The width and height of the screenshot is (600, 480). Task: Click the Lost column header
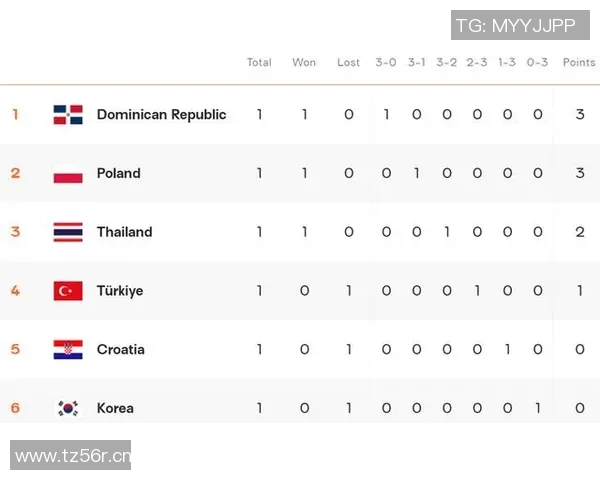348,62
